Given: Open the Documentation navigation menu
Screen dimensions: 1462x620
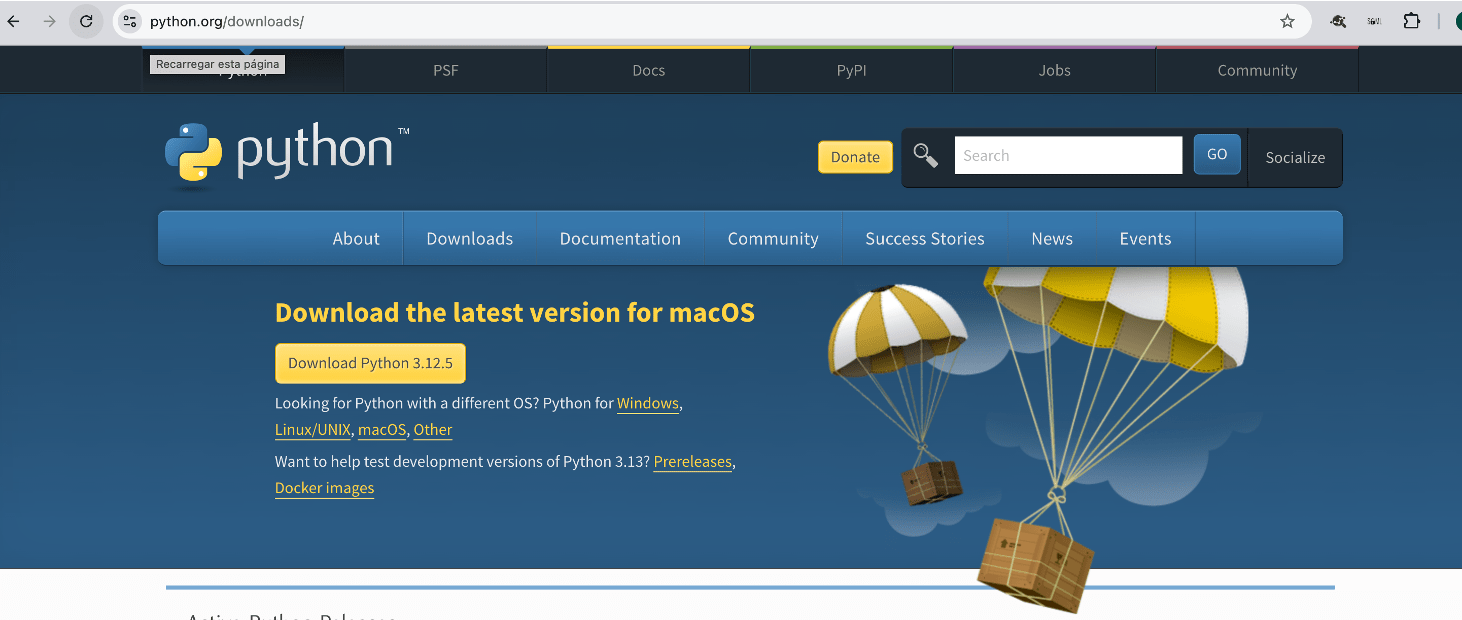Looking at the screenshot, I should pos(620,238).
